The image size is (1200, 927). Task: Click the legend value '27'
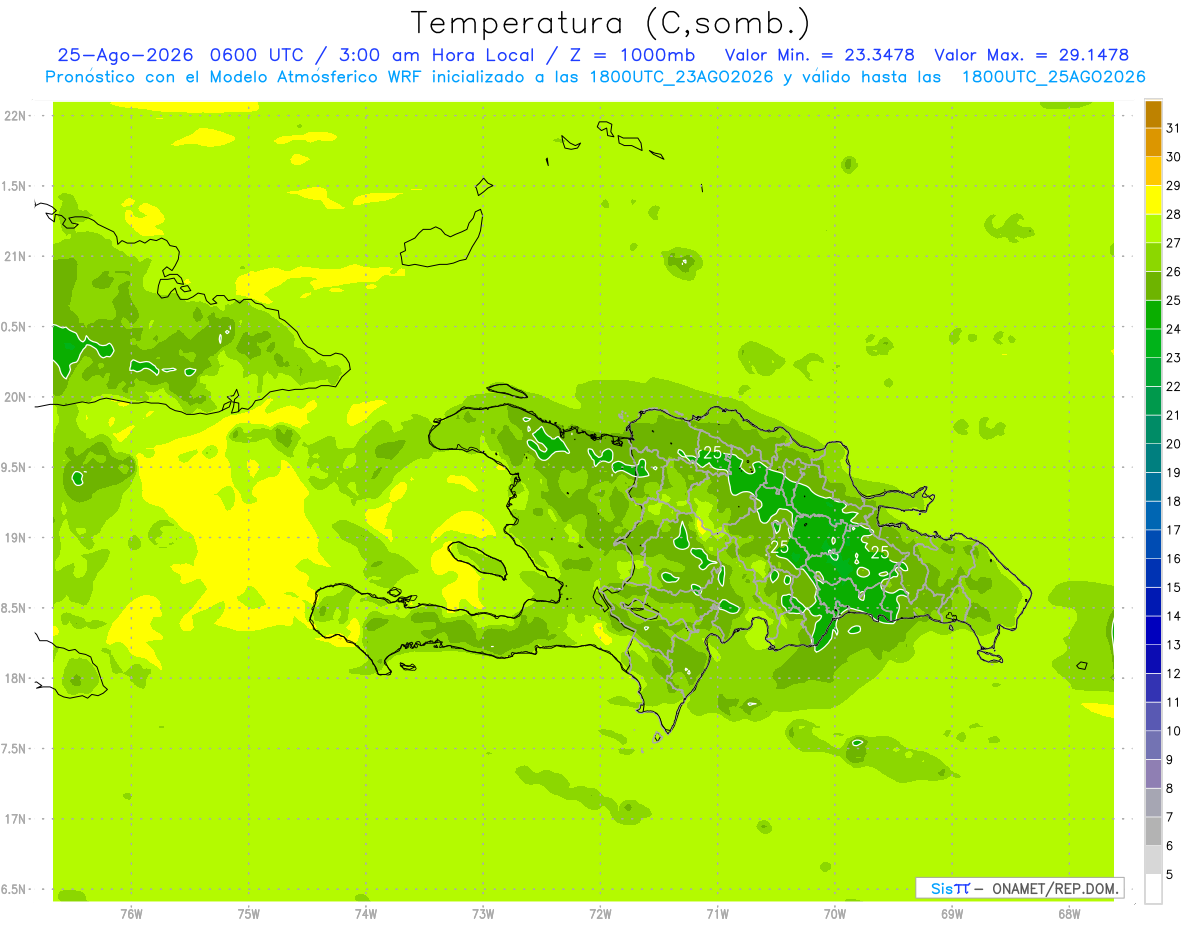pyautogui.click(x=1173, y=243)
